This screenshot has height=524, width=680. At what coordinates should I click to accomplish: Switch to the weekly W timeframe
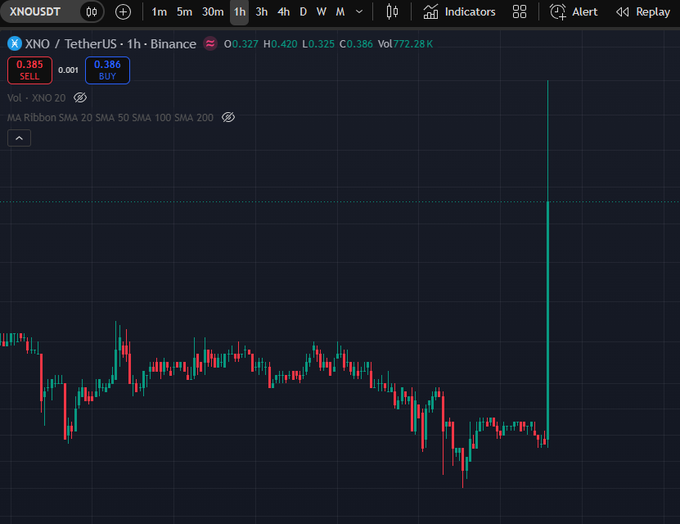coord(321,12)
